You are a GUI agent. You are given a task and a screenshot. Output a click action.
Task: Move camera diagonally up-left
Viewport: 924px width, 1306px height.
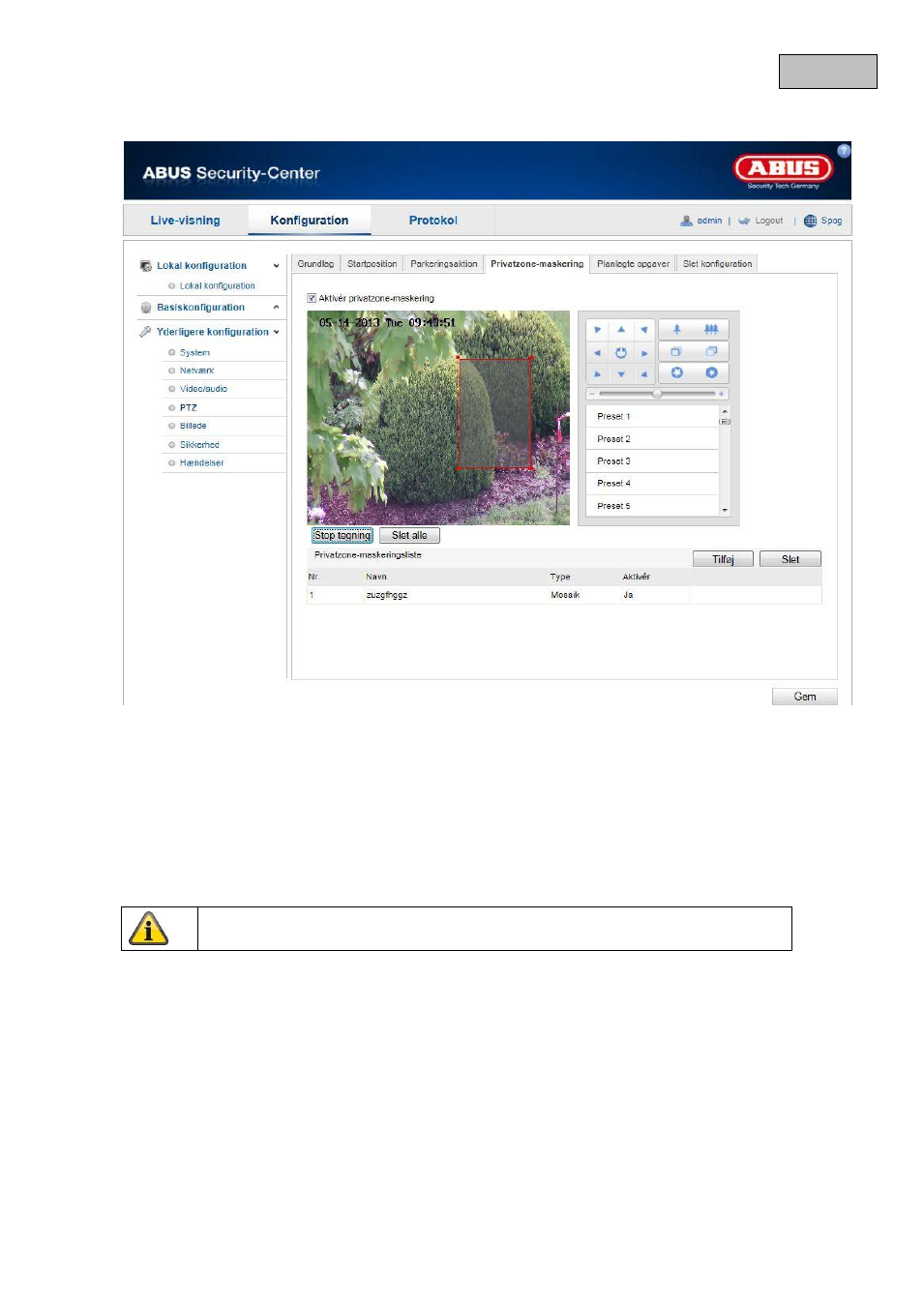(598, 330)
